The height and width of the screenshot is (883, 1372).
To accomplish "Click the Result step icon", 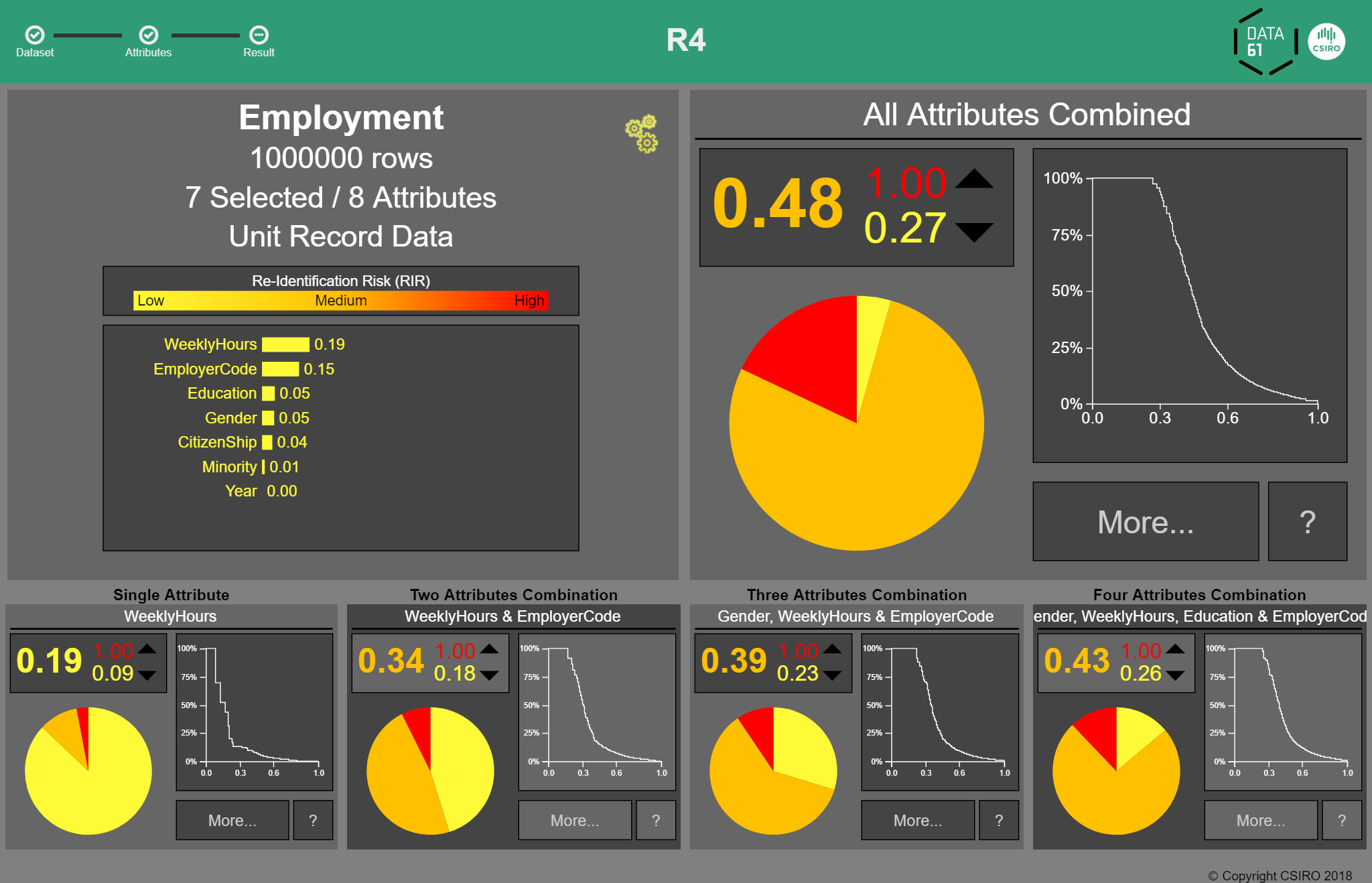I will pos(259,35).
